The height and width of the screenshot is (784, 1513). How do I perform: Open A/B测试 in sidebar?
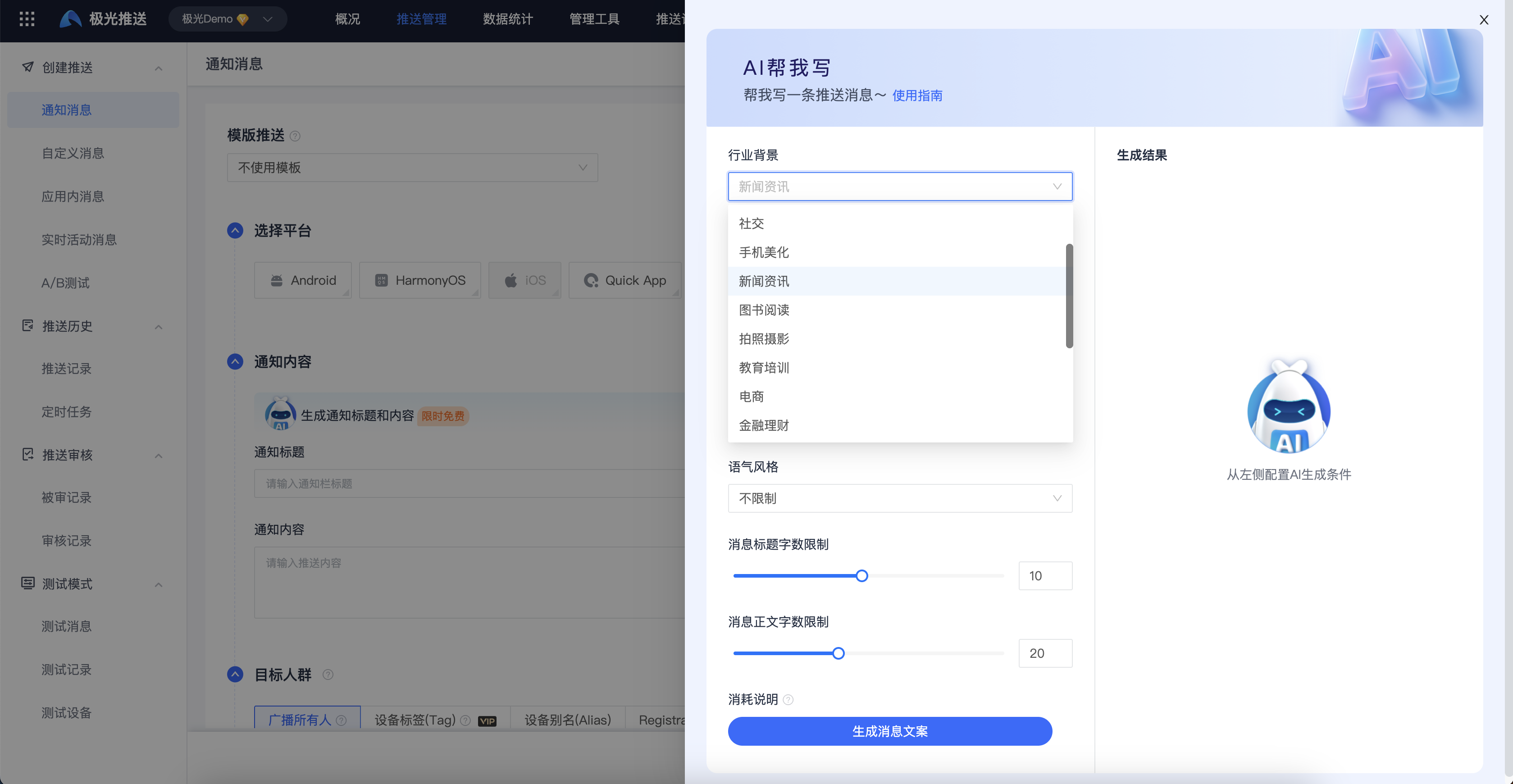[65, 283]
